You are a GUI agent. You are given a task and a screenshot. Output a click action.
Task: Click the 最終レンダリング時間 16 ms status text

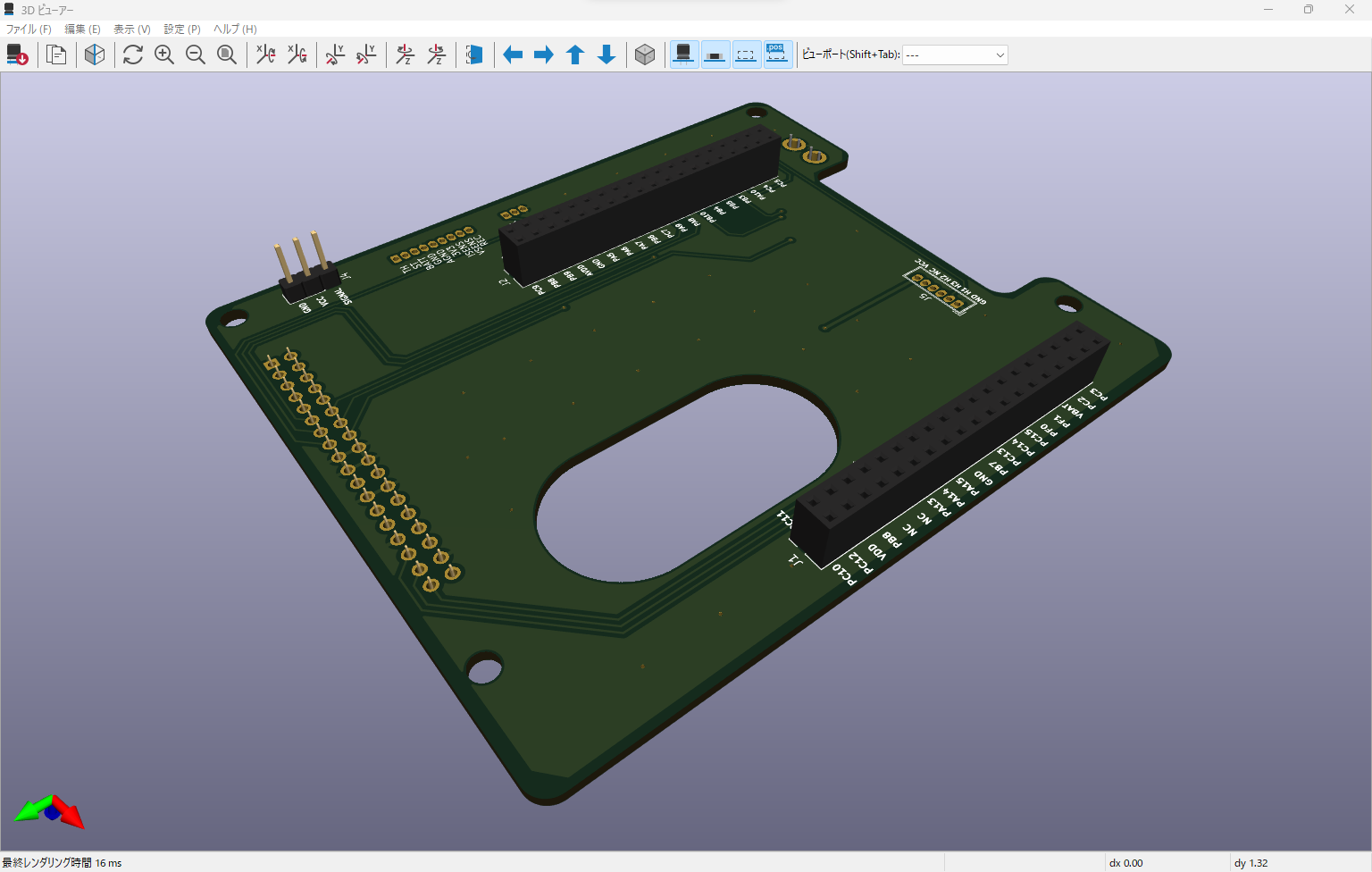click(x=62, y=862)
